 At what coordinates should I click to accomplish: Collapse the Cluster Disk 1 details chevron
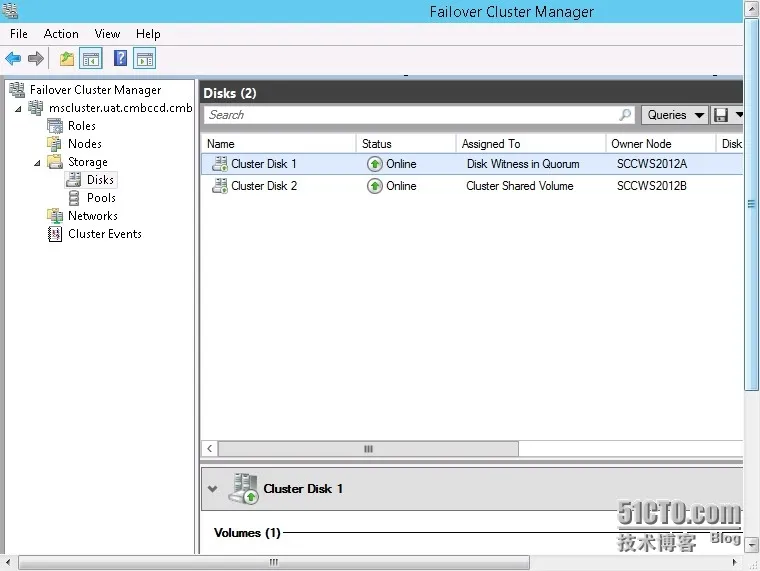212,489
